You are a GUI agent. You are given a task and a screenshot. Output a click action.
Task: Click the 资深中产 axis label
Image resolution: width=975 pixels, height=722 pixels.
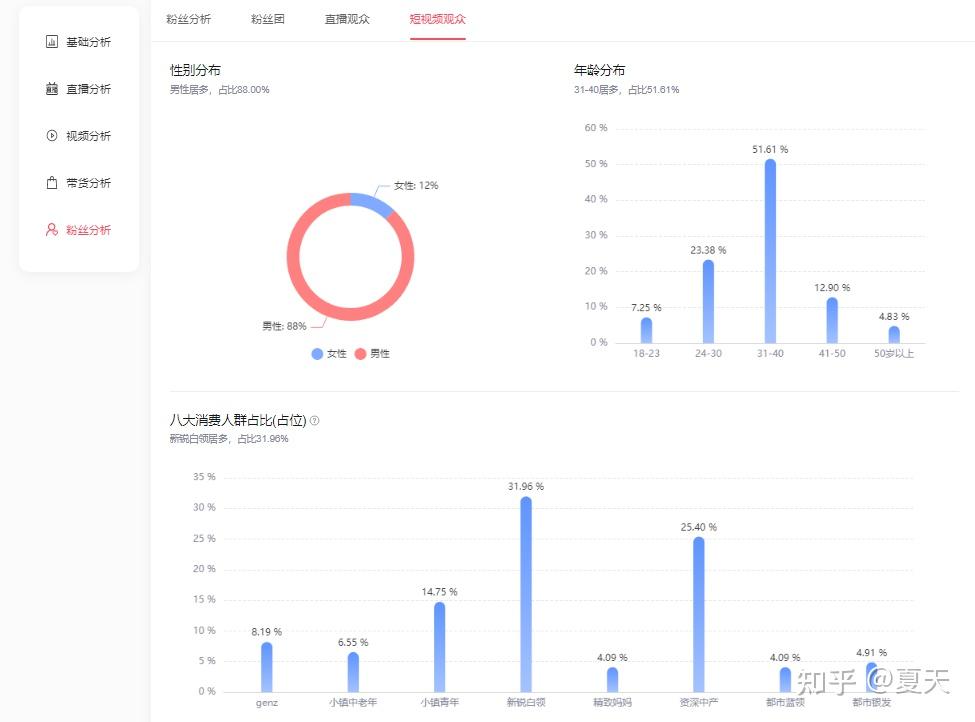(x=699, y=702)
